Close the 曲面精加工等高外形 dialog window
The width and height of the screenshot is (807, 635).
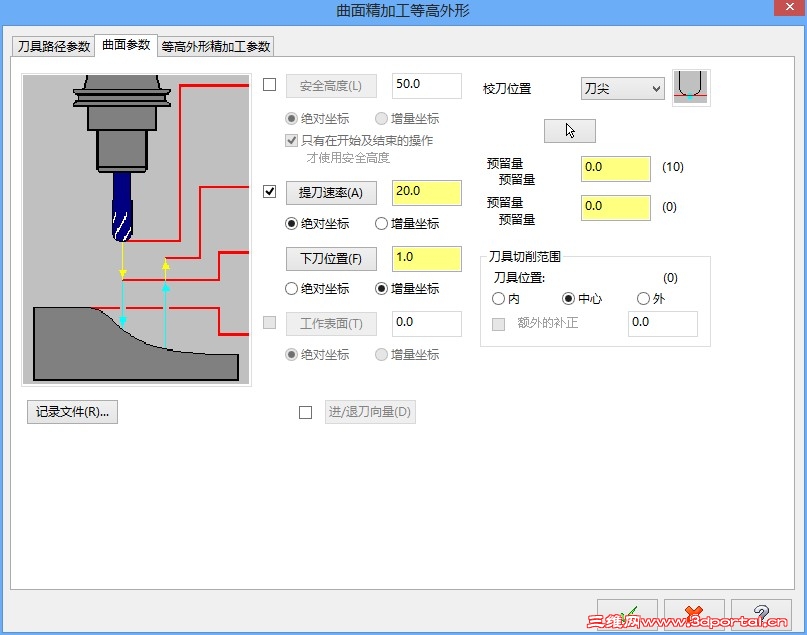tap(790, 7)
